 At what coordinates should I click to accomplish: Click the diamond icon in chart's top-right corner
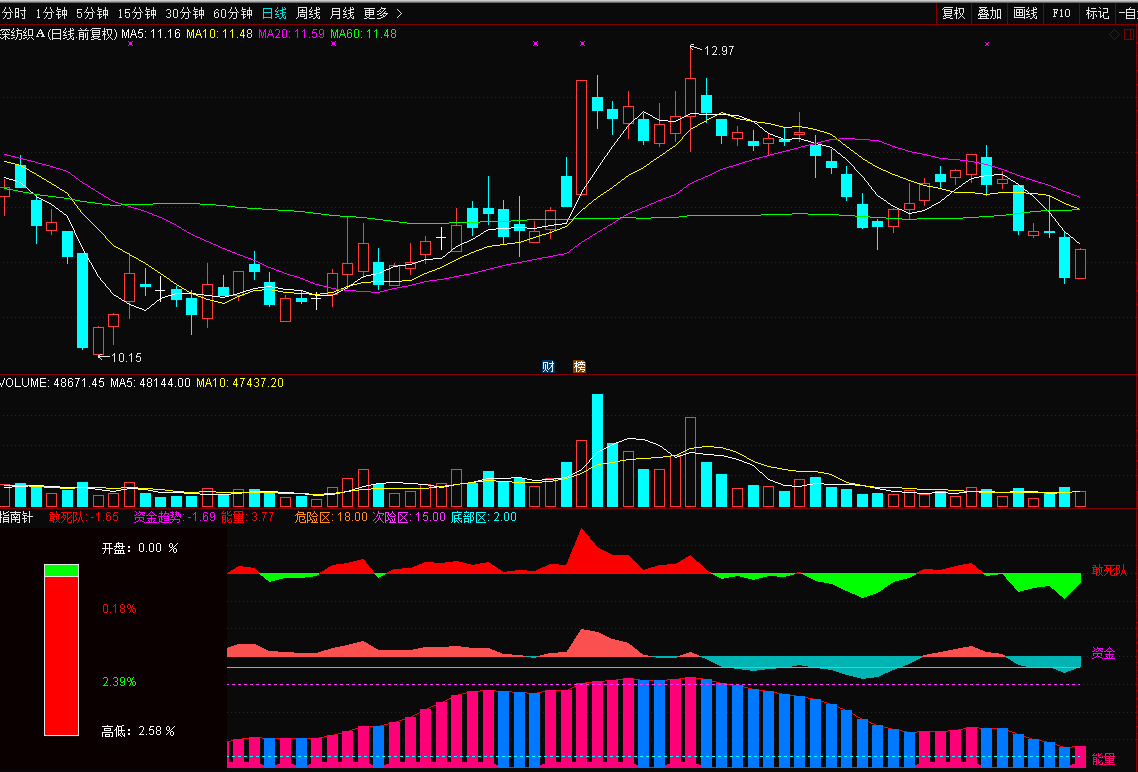(x=1114, y=35)
